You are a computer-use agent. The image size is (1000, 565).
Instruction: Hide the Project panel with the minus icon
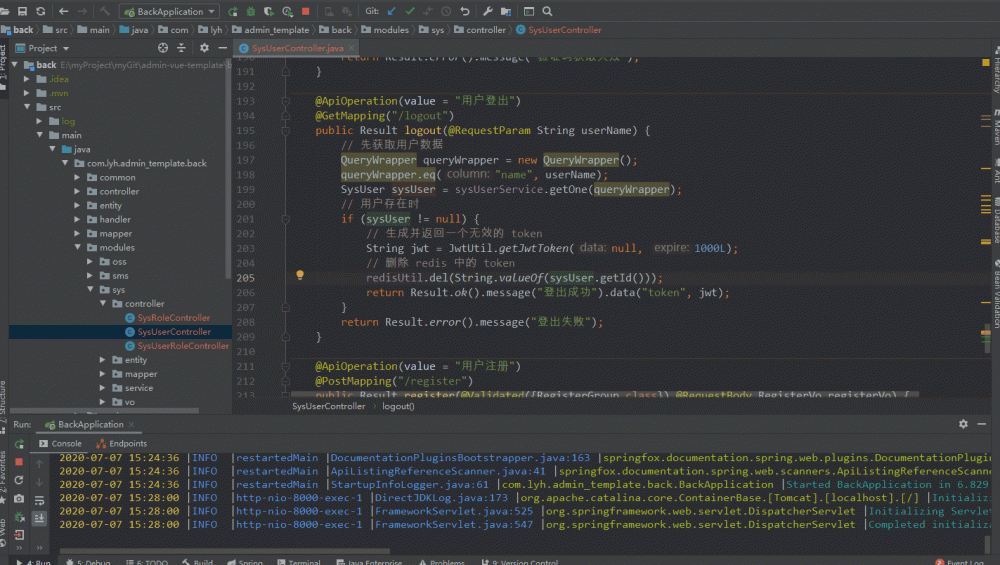click(223, 48)
